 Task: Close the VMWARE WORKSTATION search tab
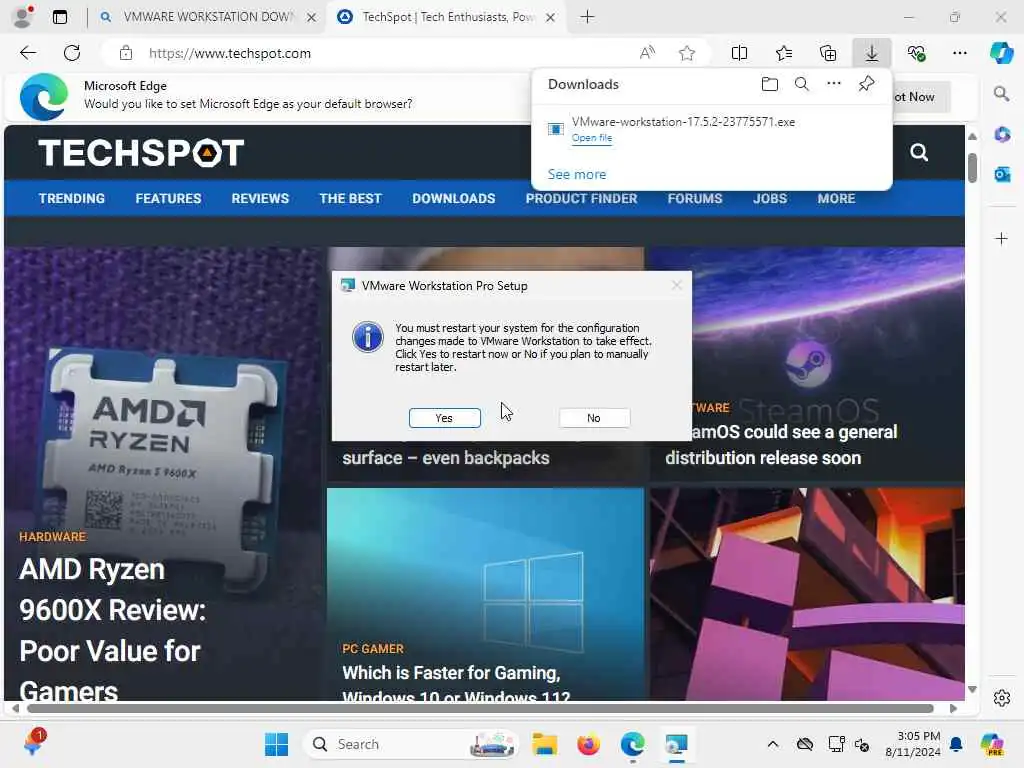[x=312, y=18]
